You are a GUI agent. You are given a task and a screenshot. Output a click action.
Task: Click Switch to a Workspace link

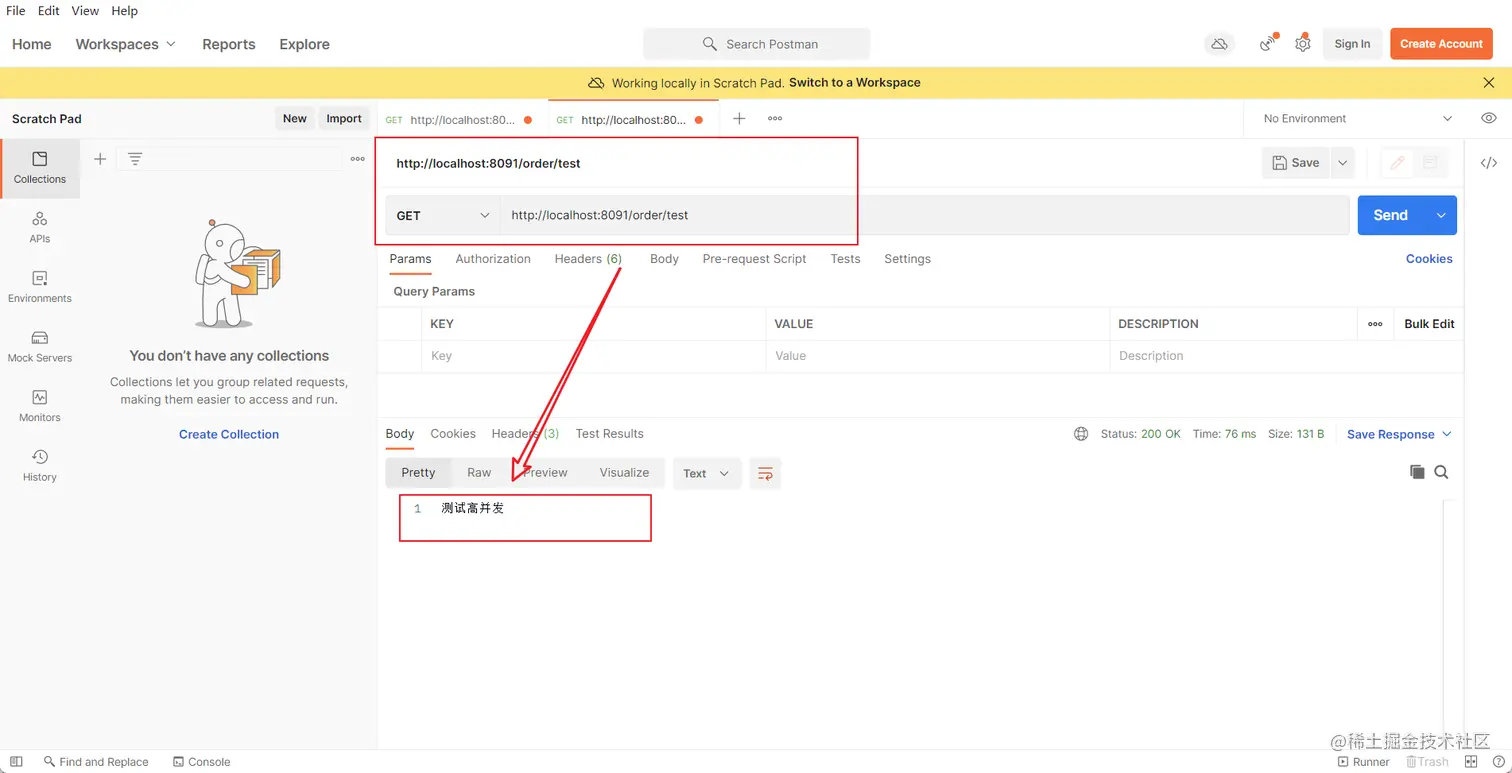855,83
